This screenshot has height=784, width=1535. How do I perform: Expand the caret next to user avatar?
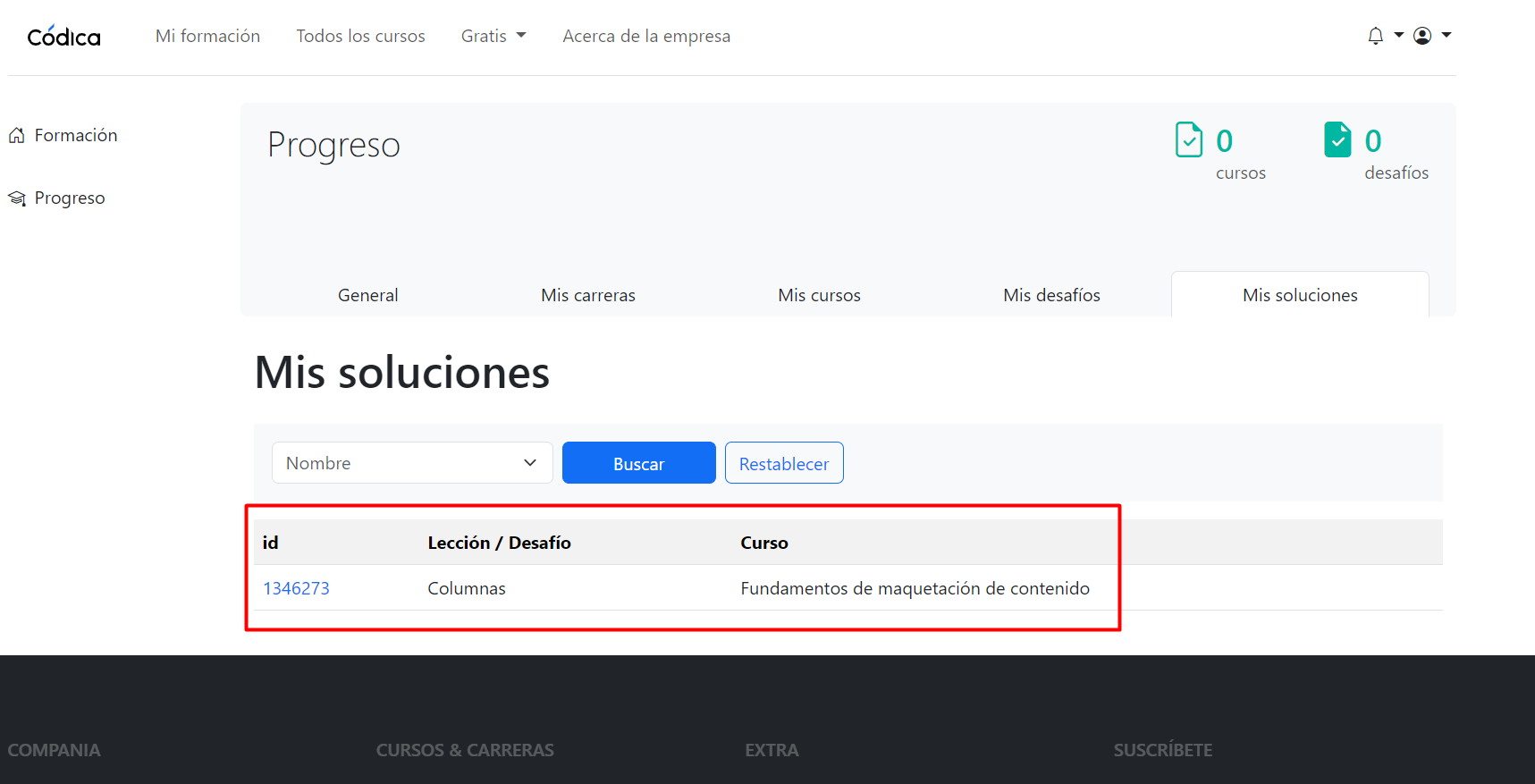coord(1446,36)
